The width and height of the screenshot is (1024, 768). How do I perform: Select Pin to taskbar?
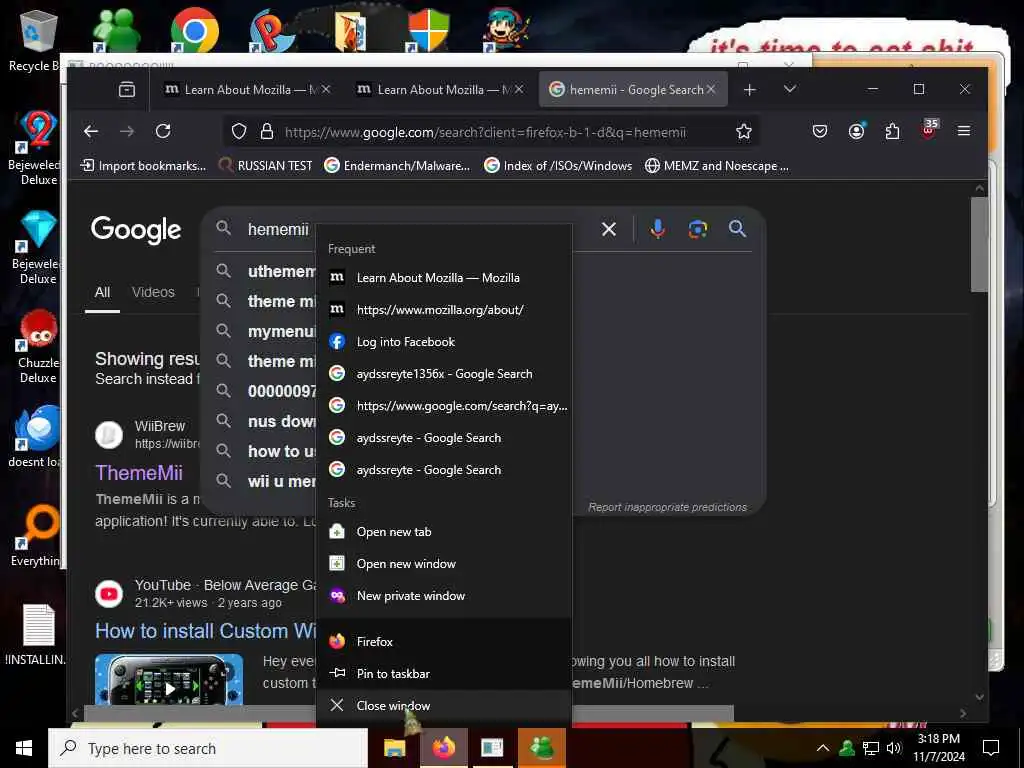click(x=444, y=673)
